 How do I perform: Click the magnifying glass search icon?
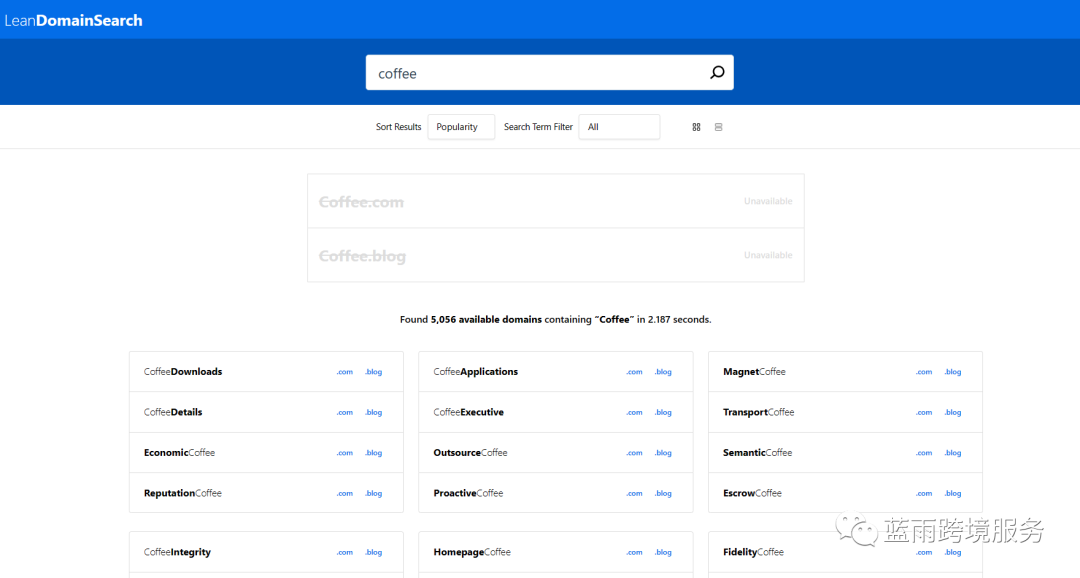pyautogui.click(x=717, y=73)
